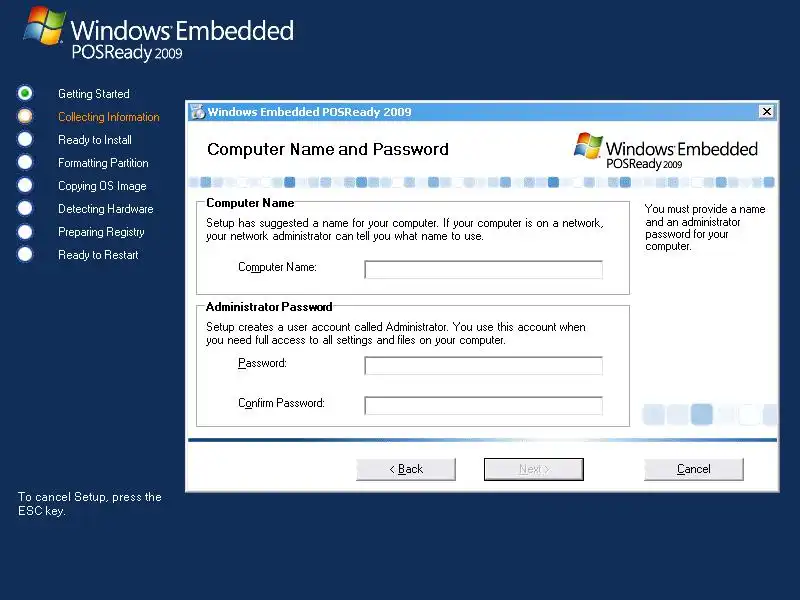Click the Getting Started step label
This screenshot has width=800, height=600.
click(x=94, y=94)
